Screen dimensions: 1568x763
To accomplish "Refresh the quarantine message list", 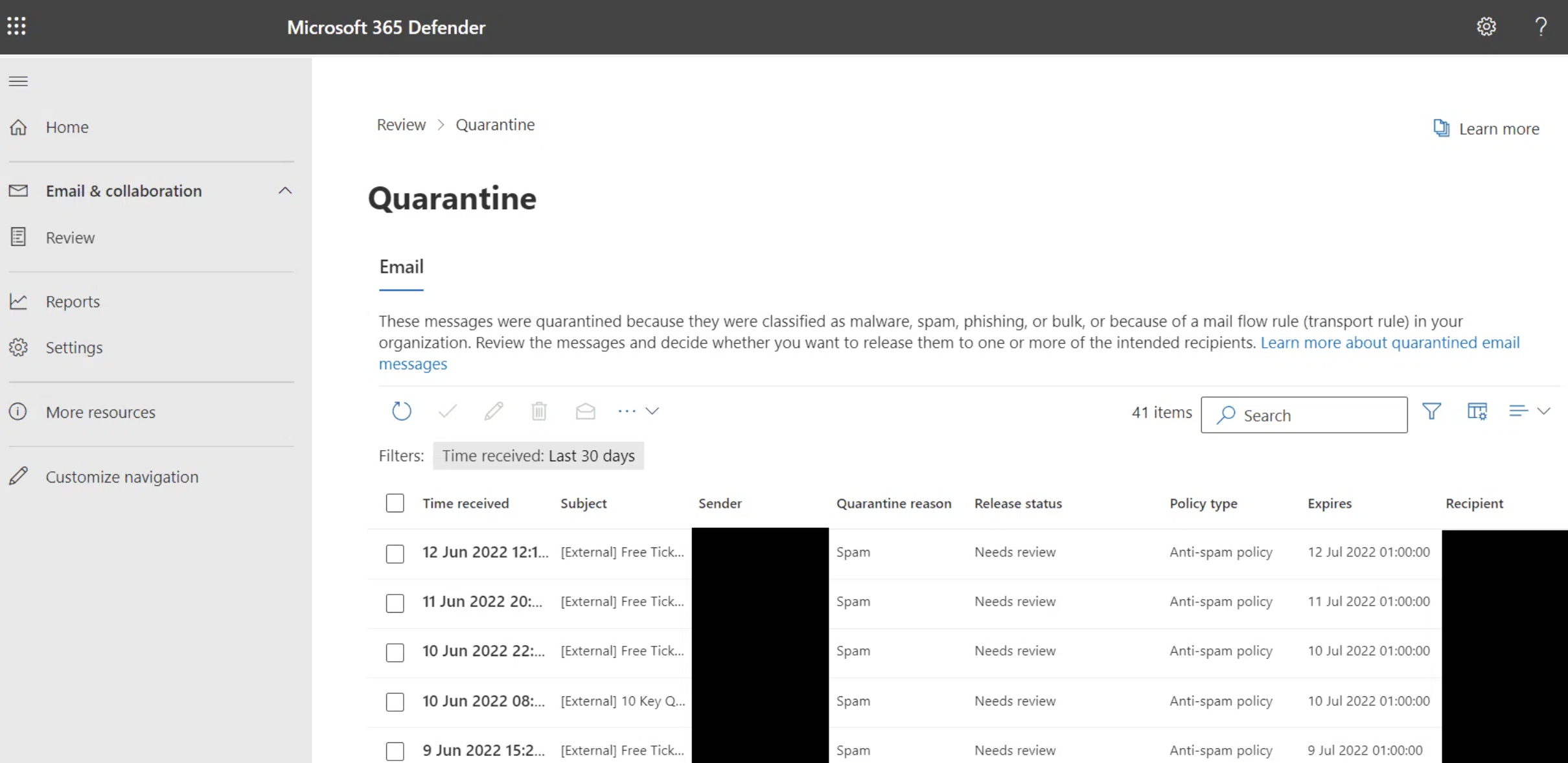I will pyautogui.click(x=402, y=411).
